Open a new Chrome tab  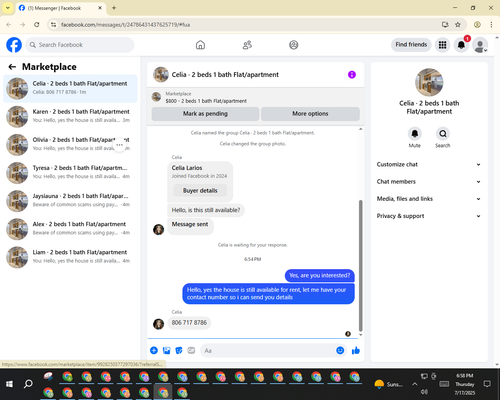click(x=114, y=8)
